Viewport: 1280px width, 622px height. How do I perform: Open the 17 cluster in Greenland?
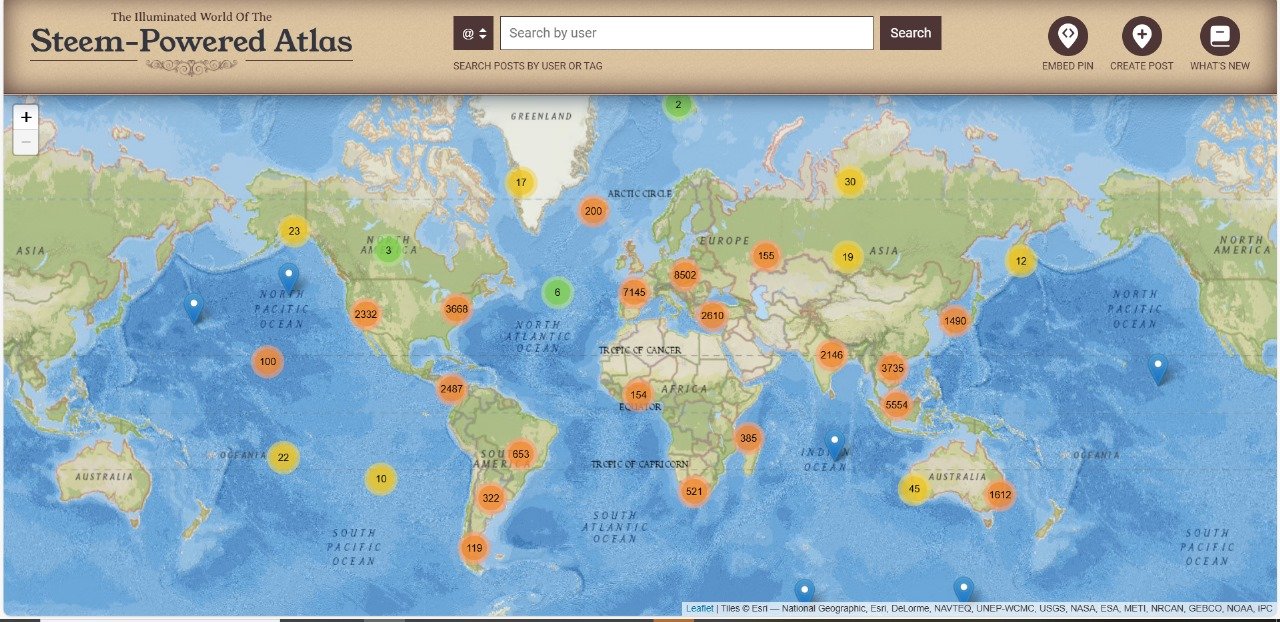pos(521,182)
